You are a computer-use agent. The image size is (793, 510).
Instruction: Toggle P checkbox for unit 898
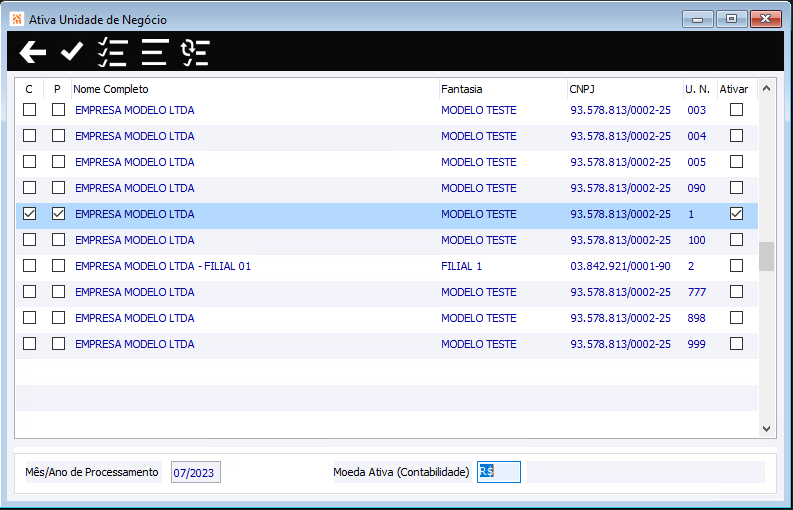tap(58, 318)
